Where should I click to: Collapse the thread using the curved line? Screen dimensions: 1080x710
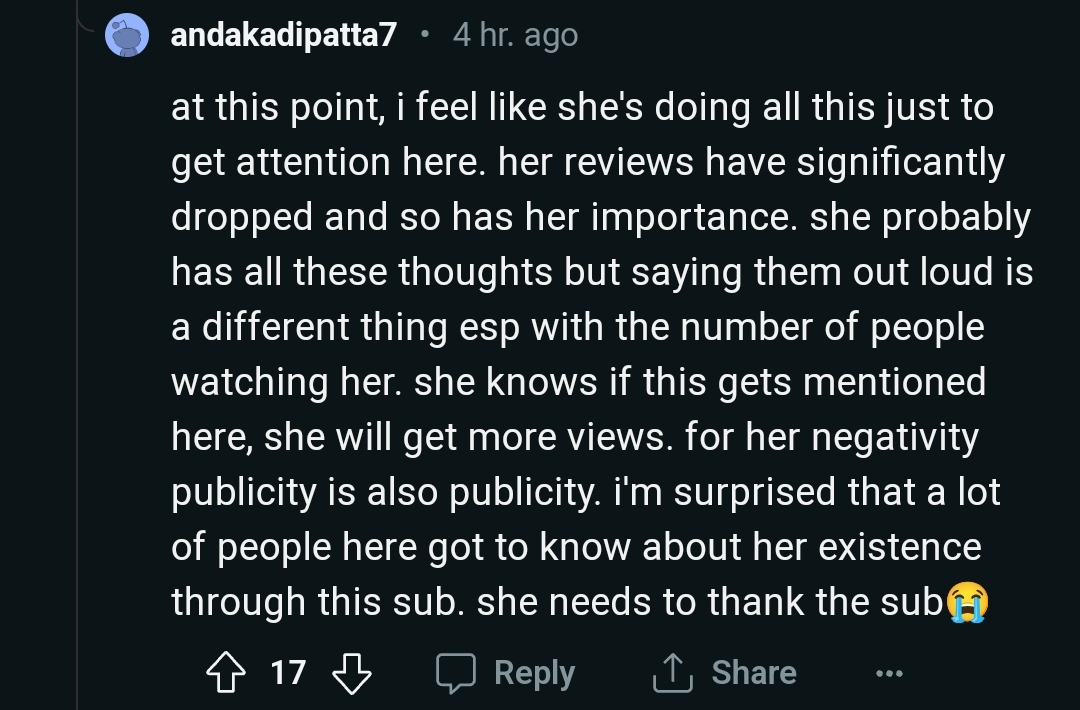click(x=92, y=30)
